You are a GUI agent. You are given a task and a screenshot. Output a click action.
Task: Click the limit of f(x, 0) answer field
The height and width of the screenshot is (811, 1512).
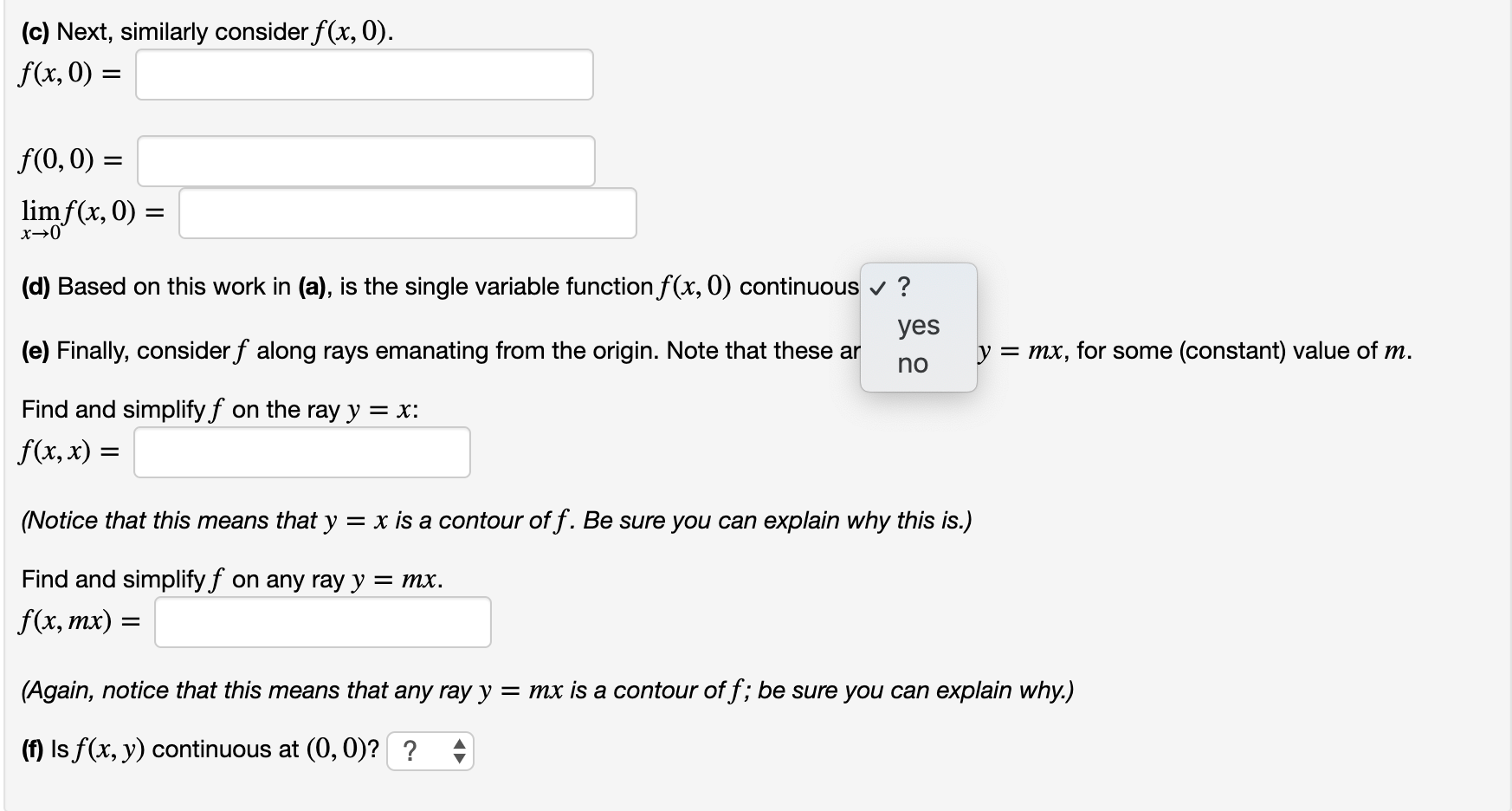pyautogui.click(x=407, y=213)
